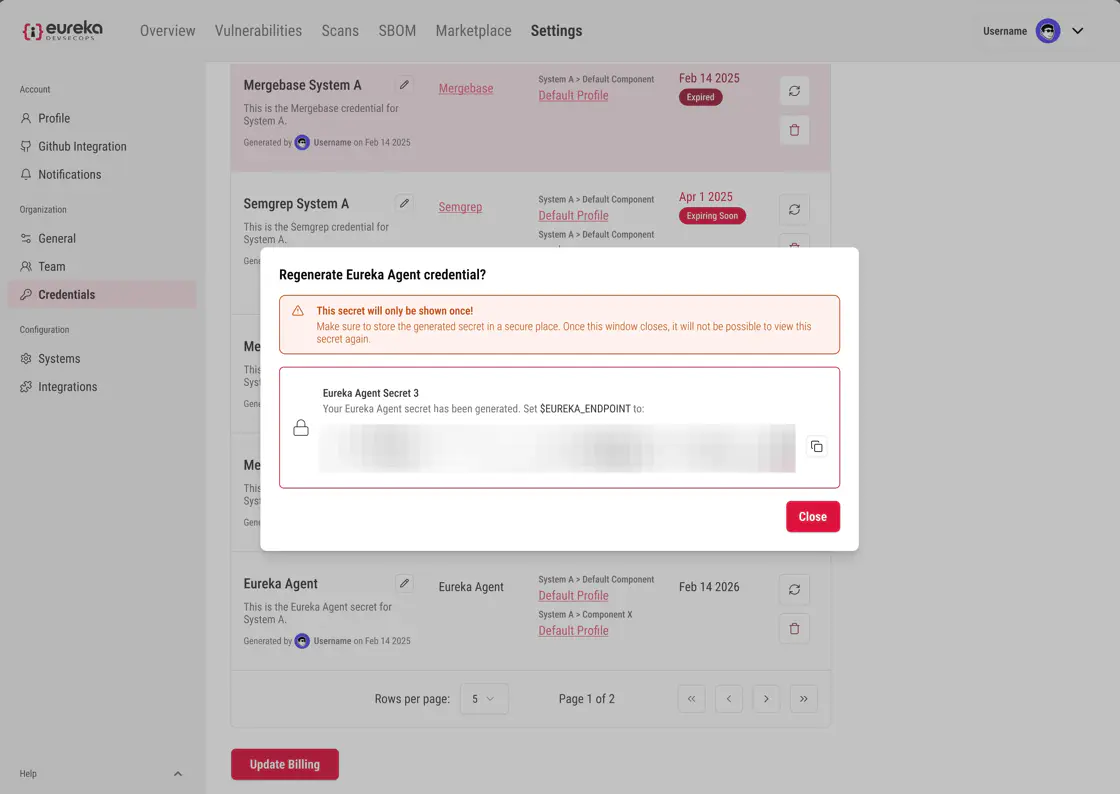Jump to last page of credentials

click(x=803, y=699)
